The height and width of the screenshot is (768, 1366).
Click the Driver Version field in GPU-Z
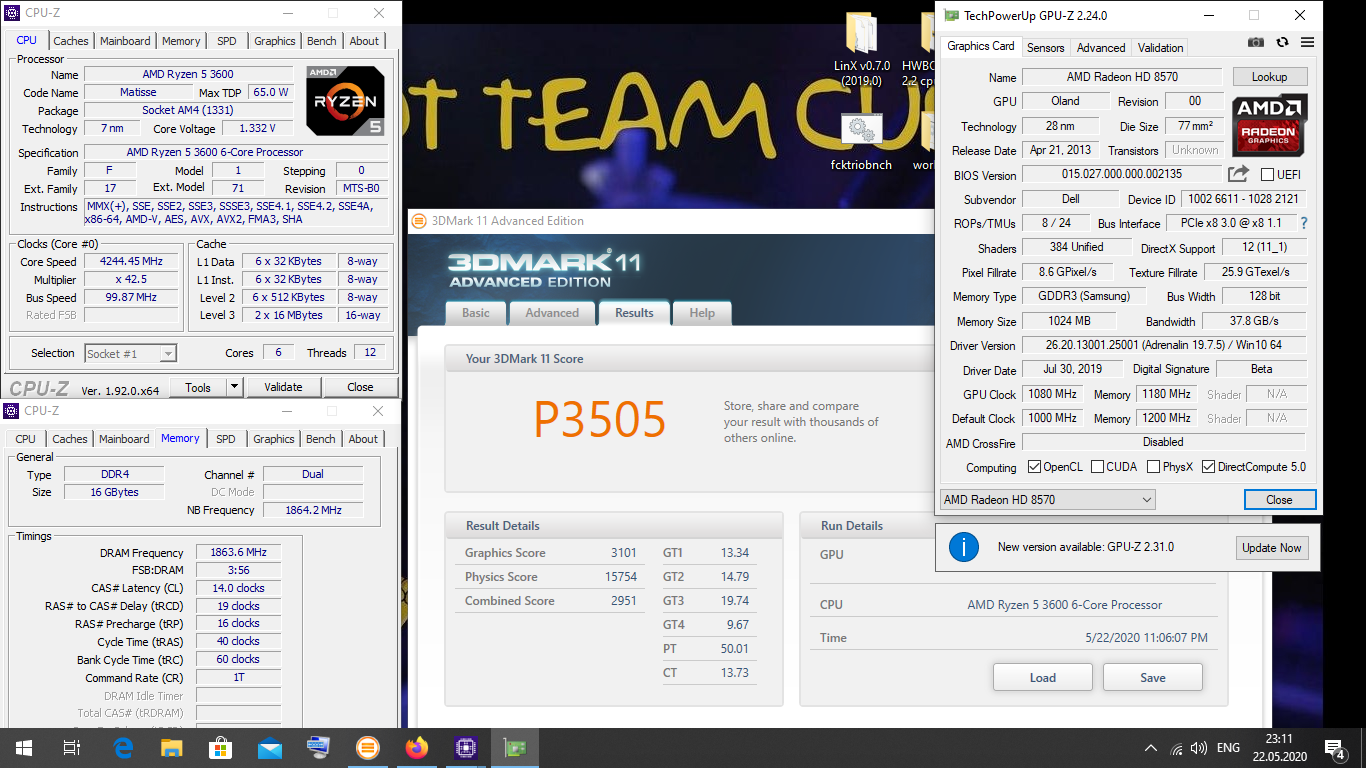[x=1164, y=345]
